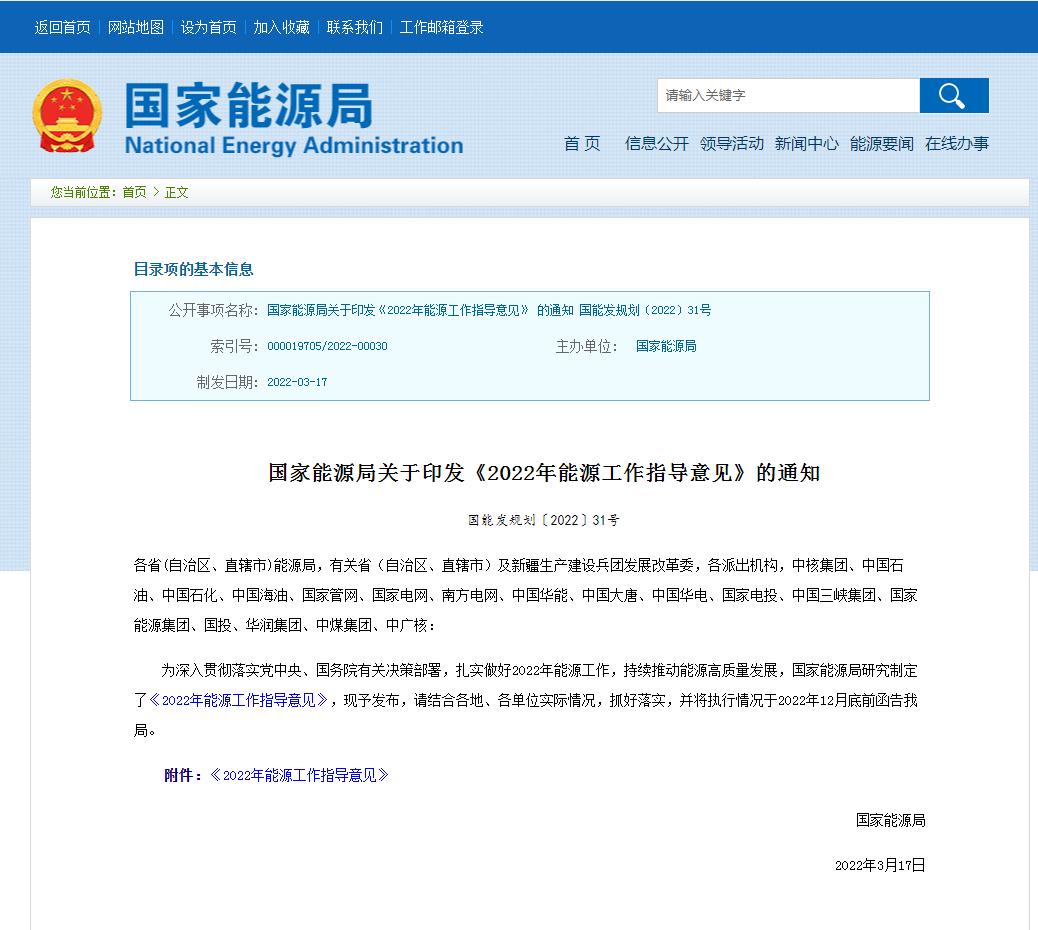This screenshot has height=930, width=1038.
Task: Open 工作邮箱登录 mail login link
Action: point(442,27)
